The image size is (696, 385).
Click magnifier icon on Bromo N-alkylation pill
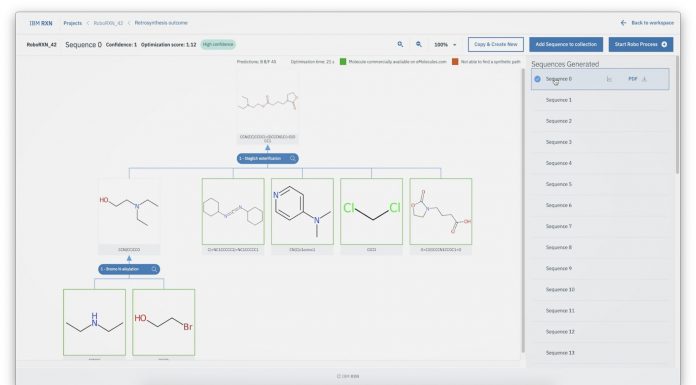coord(154,269)
